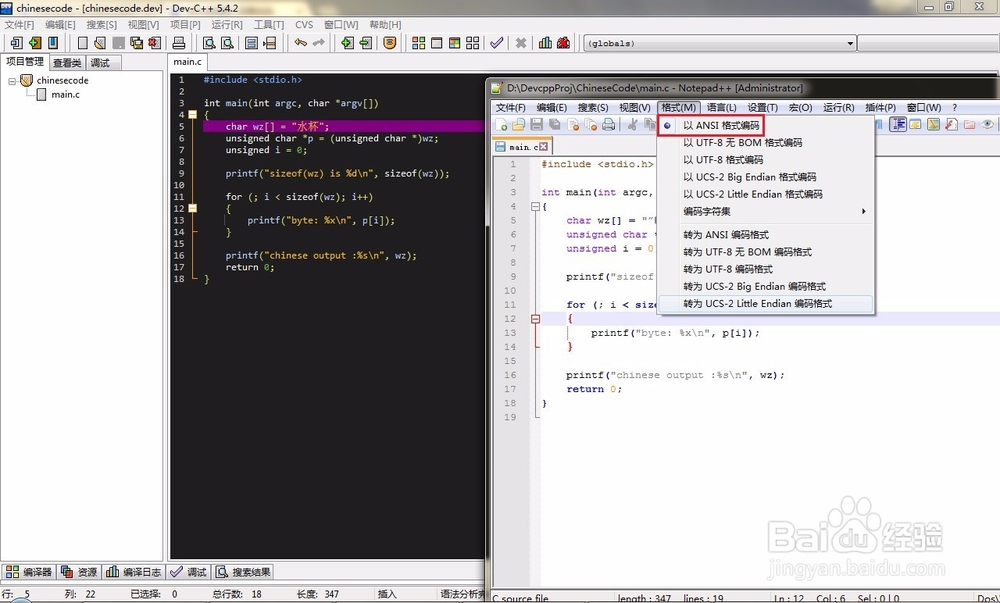Click 'length : 347' in Notepad++ status bar
This screenshot has width=1000, height=603.
click(x=644, y=599)
